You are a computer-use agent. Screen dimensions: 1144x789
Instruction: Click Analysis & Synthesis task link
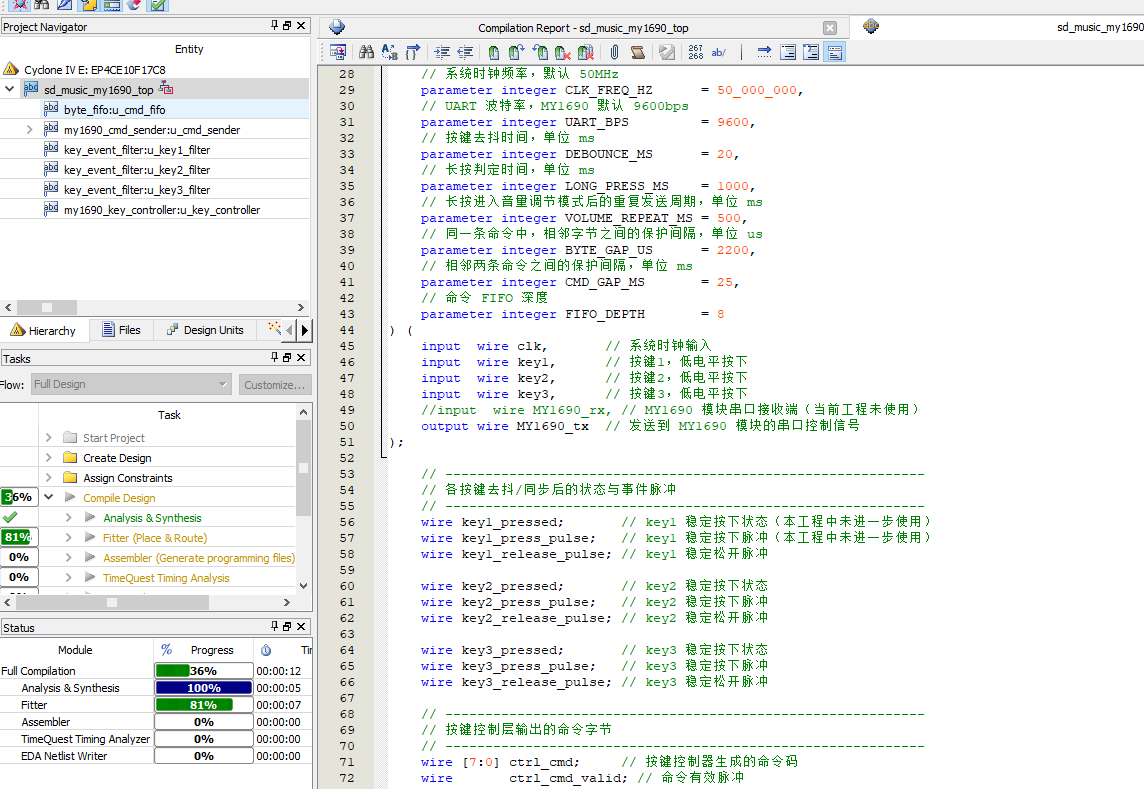coord(152,517)
